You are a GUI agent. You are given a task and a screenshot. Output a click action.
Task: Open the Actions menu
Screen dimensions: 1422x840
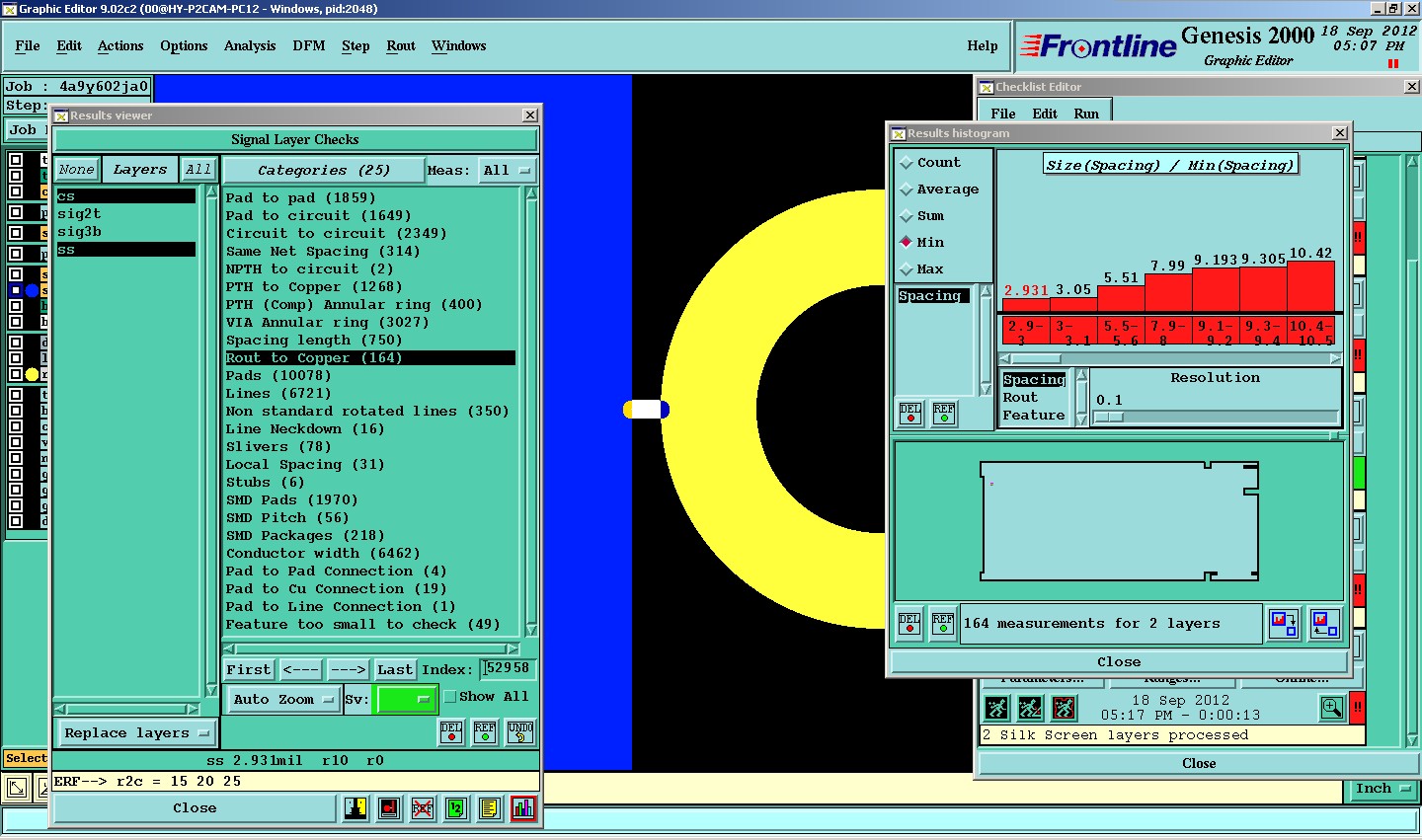pyautogui.click(x=120, y=46)
